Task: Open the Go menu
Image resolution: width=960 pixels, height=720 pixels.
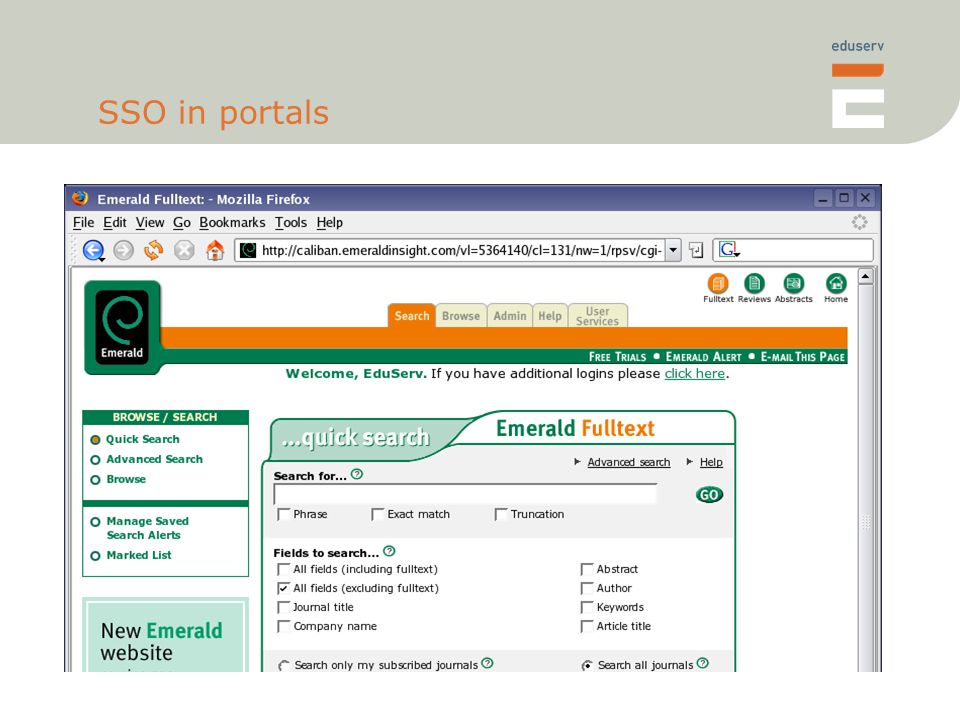Action: pos(182,222)
